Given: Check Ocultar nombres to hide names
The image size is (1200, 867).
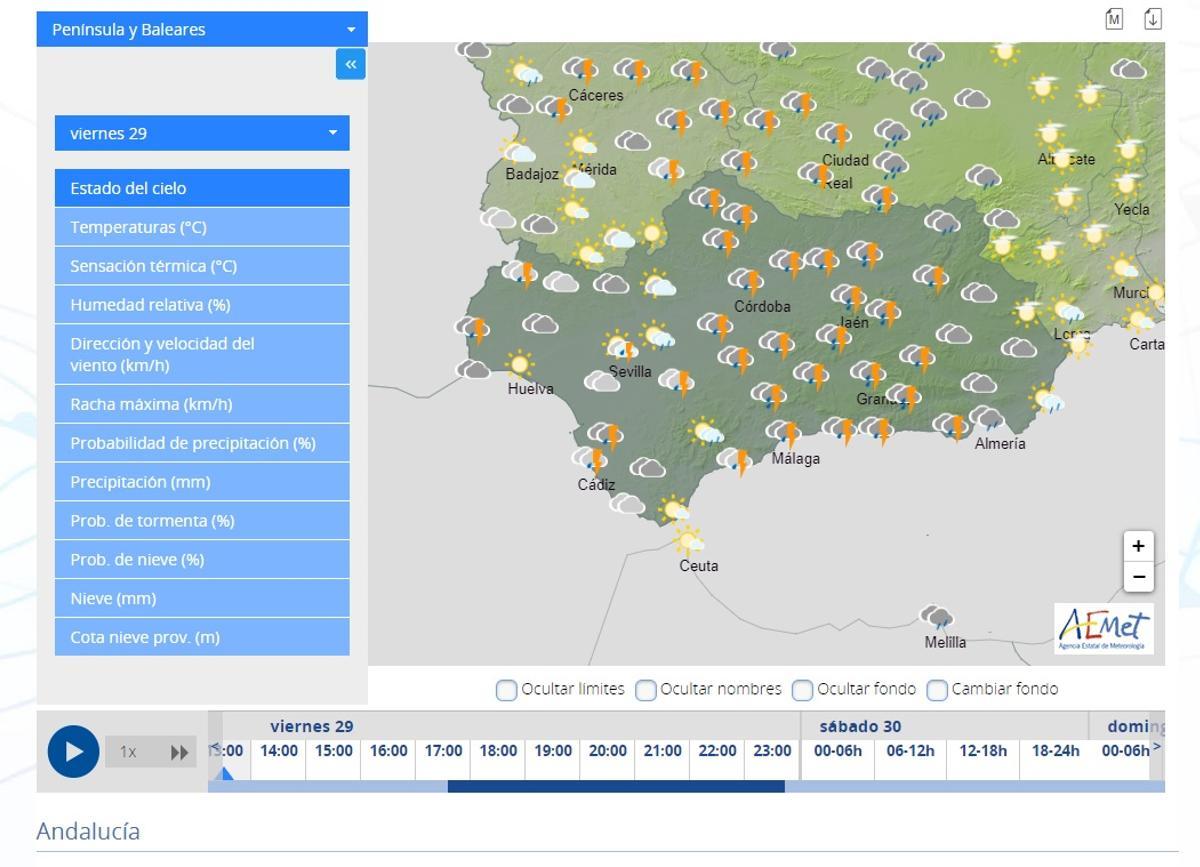Looking at the screenshot, I should (645, 690).
